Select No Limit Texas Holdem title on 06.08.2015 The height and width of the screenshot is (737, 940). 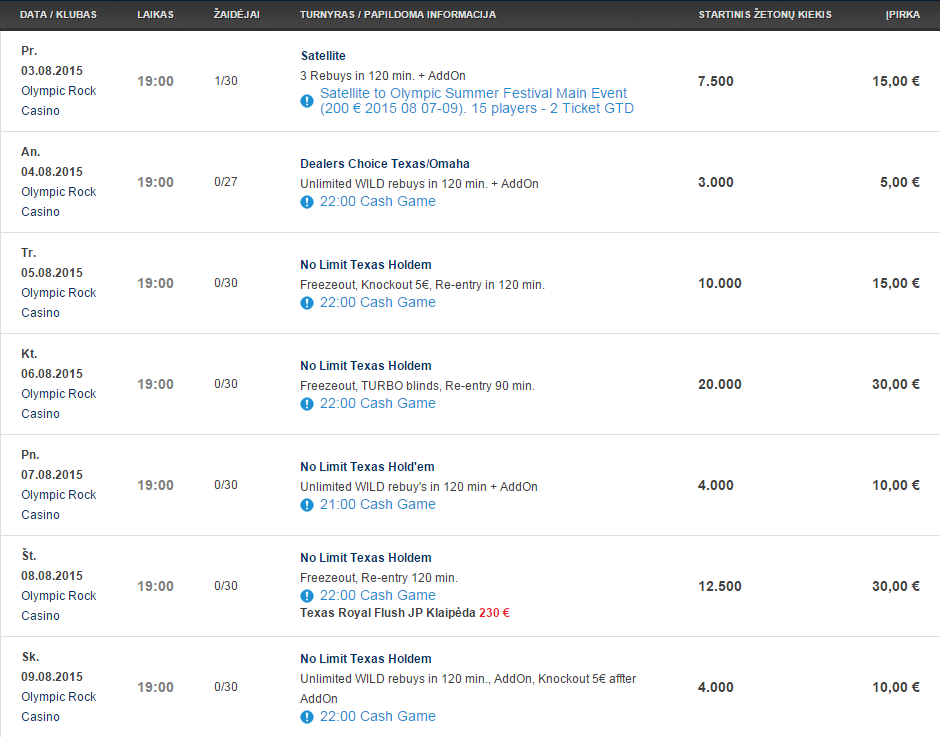[366, 366]
